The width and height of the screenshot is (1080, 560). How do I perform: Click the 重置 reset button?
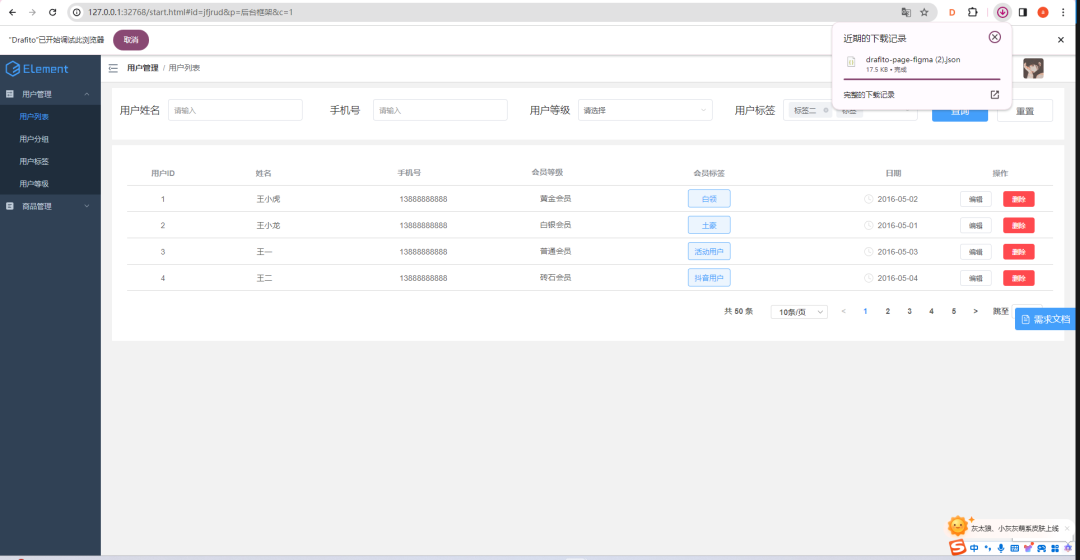pos(1025,111)
